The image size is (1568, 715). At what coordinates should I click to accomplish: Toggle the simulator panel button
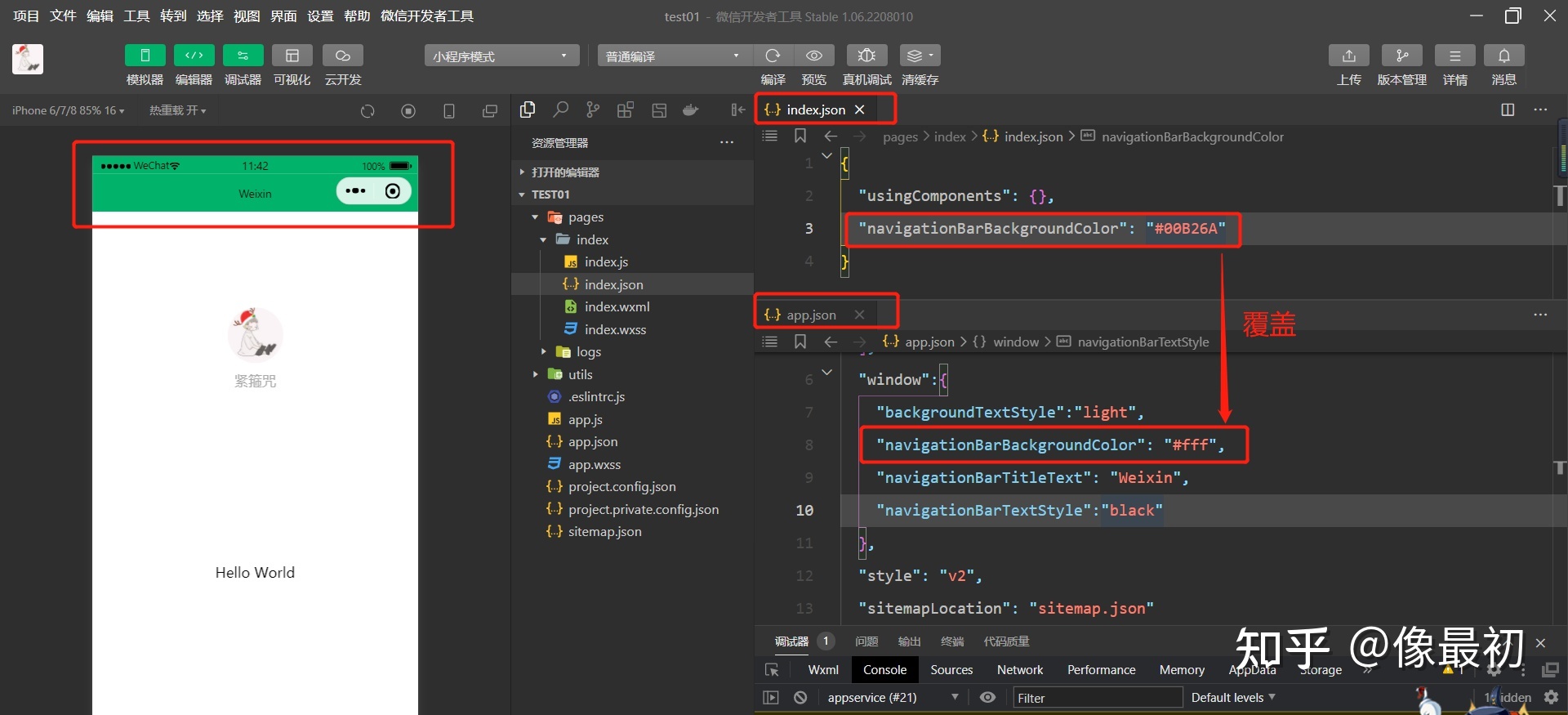145,56
